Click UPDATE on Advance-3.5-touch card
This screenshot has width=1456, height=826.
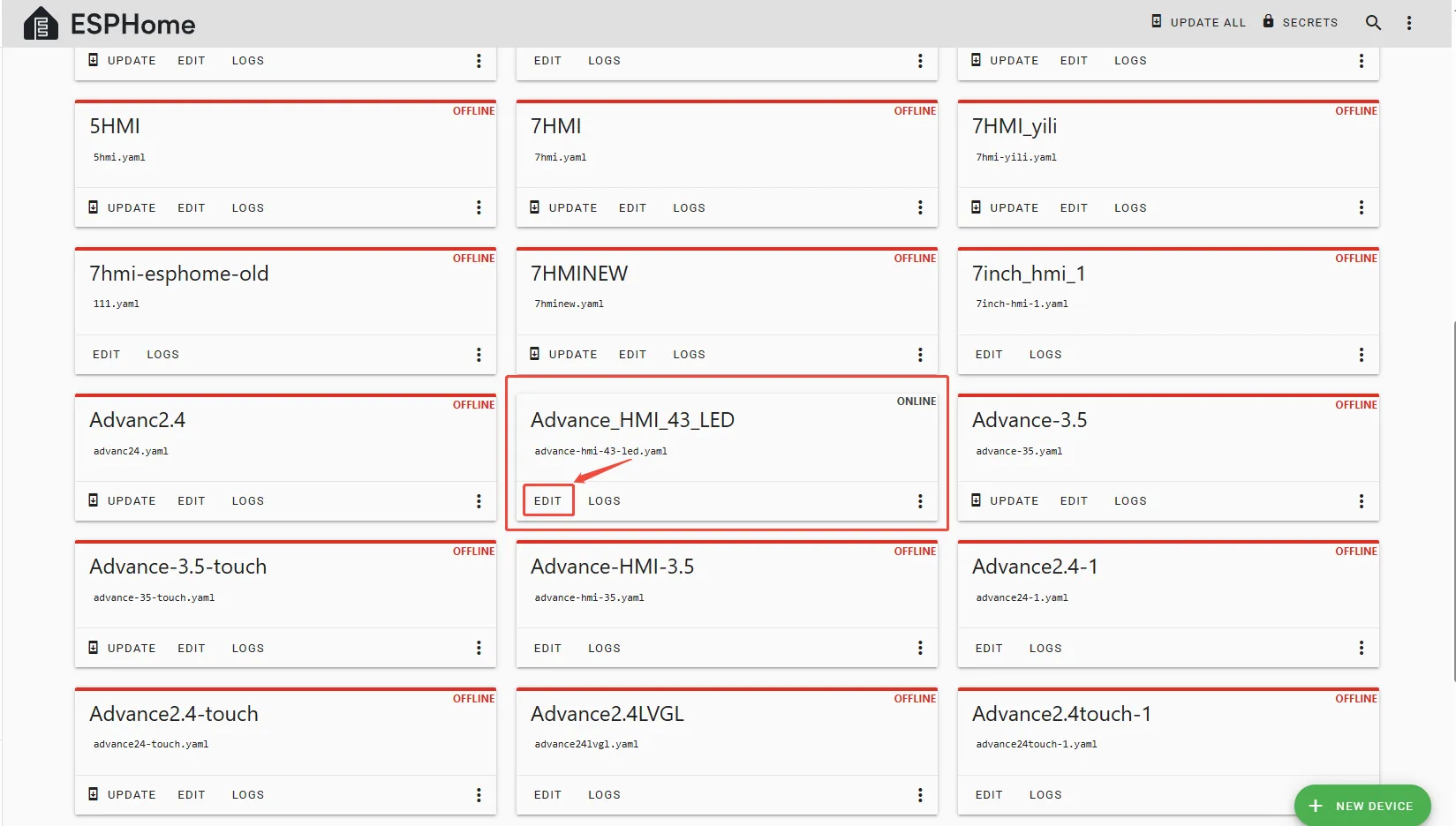122,648
